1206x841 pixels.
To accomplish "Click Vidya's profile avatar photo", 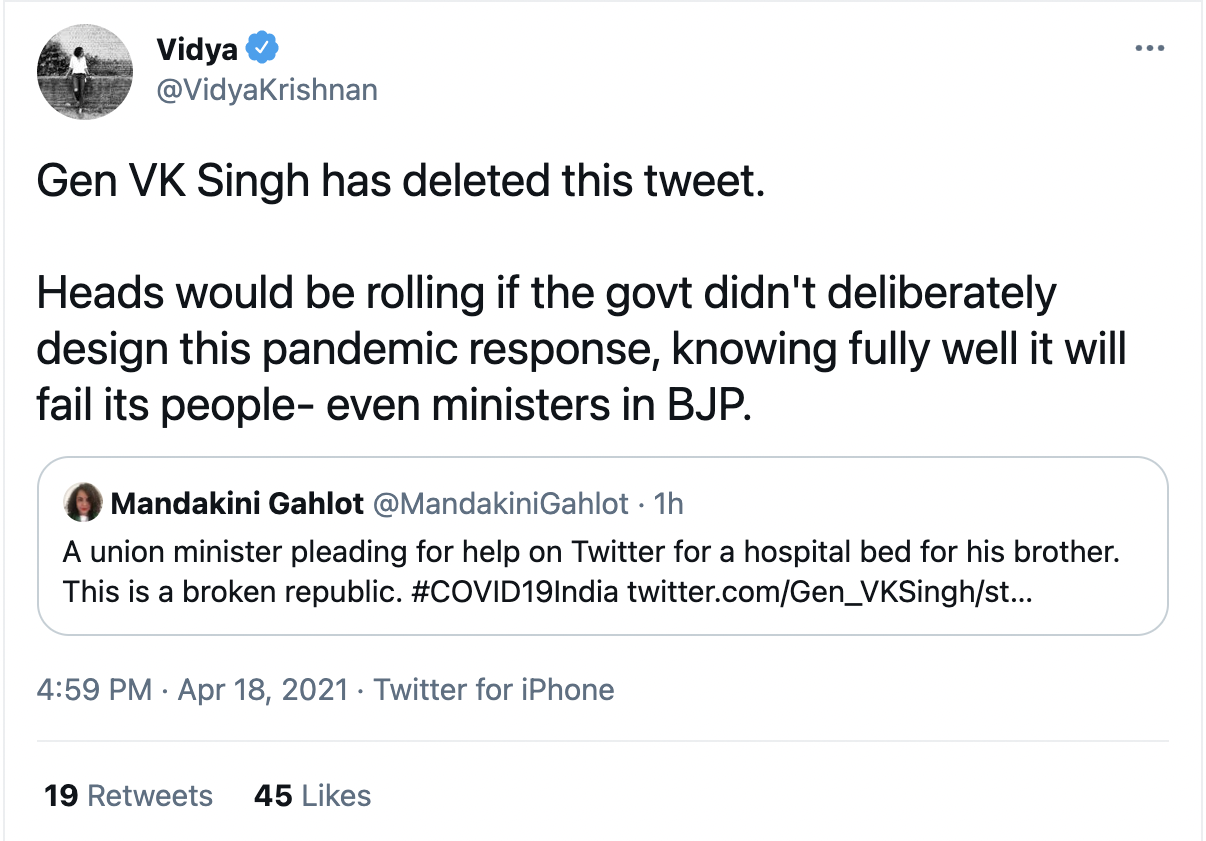I will pos(85,72).
